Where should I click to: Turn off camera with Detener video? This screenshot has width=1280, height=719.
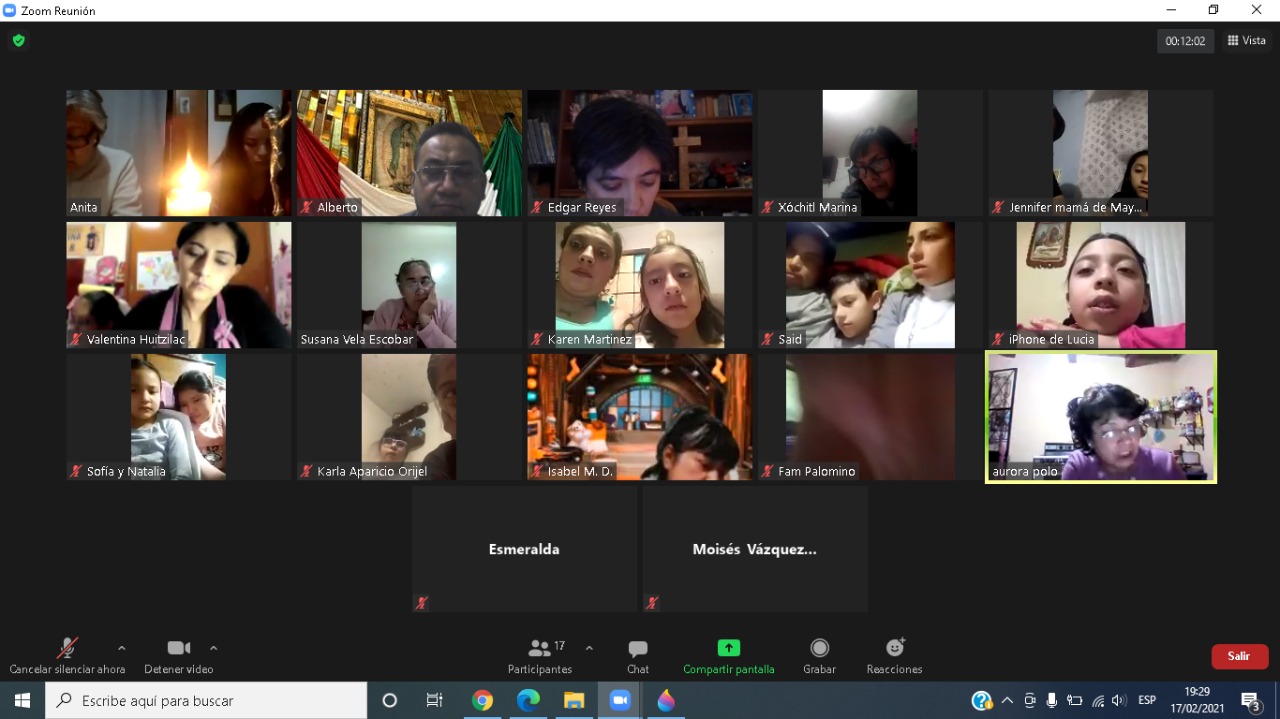tap(178, 655)
